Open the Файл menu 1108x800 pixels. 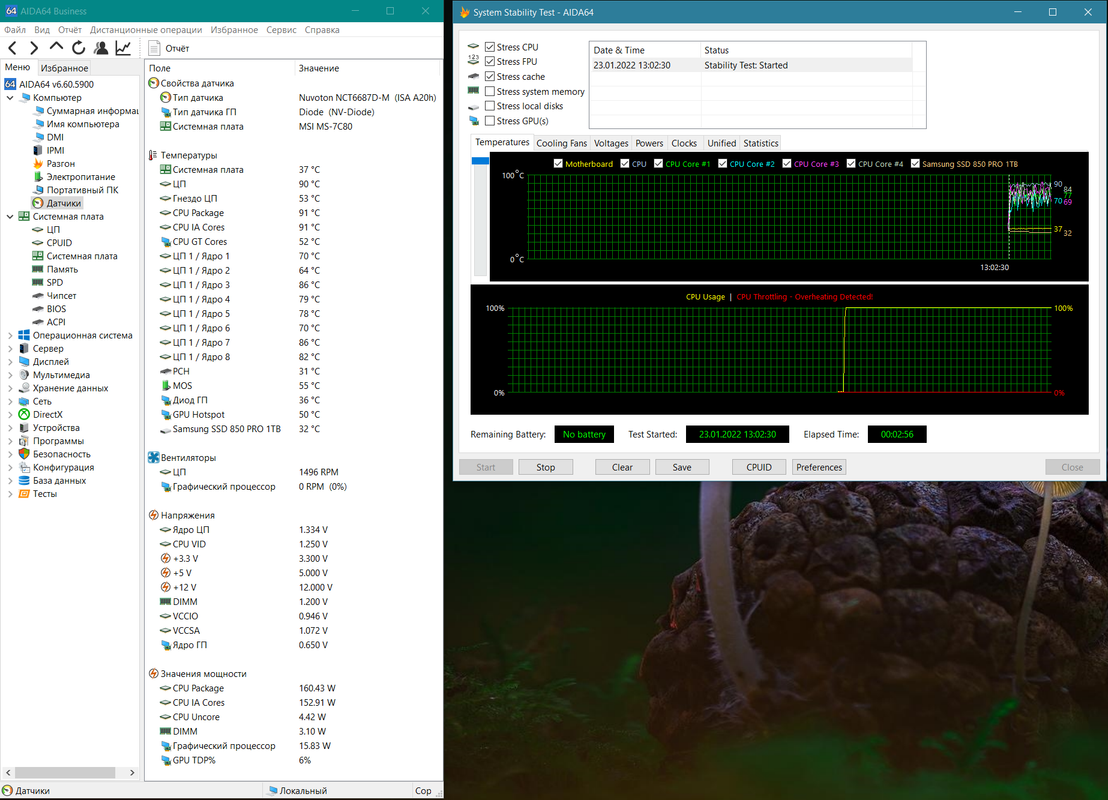coord(15,30)
